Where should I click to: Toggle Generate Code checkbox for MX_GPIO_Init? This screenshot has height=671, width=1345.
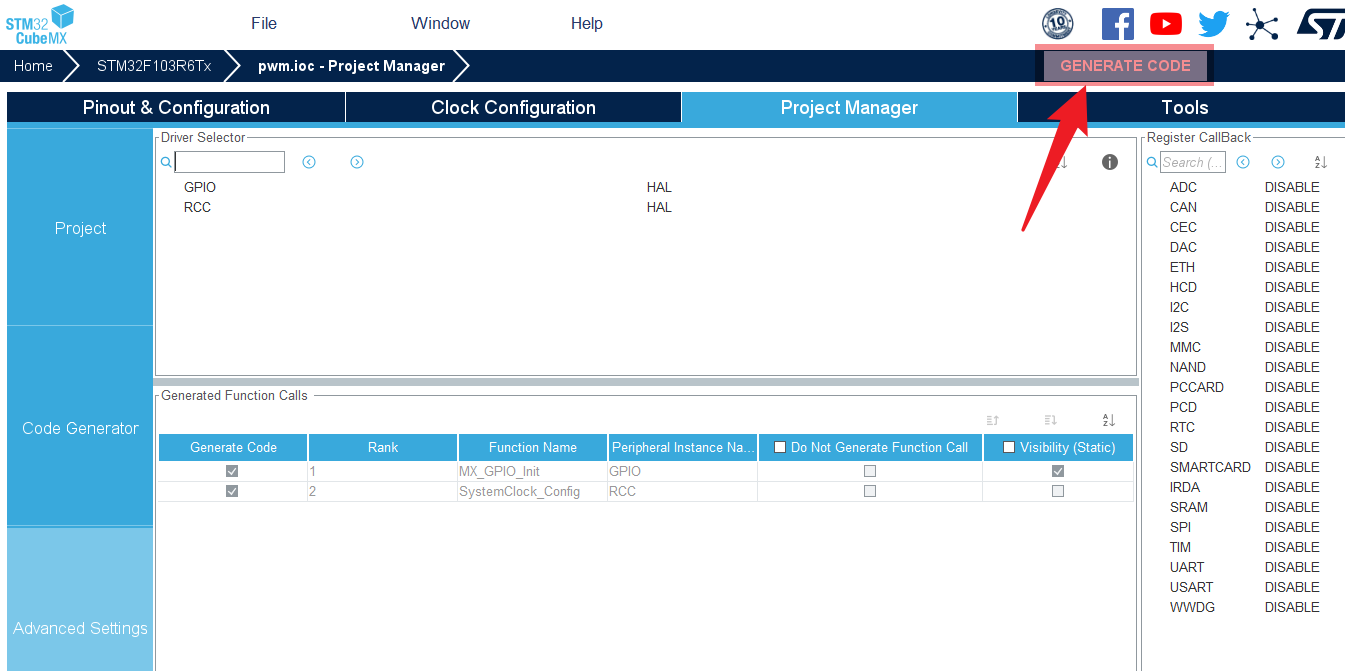[232, 471]
